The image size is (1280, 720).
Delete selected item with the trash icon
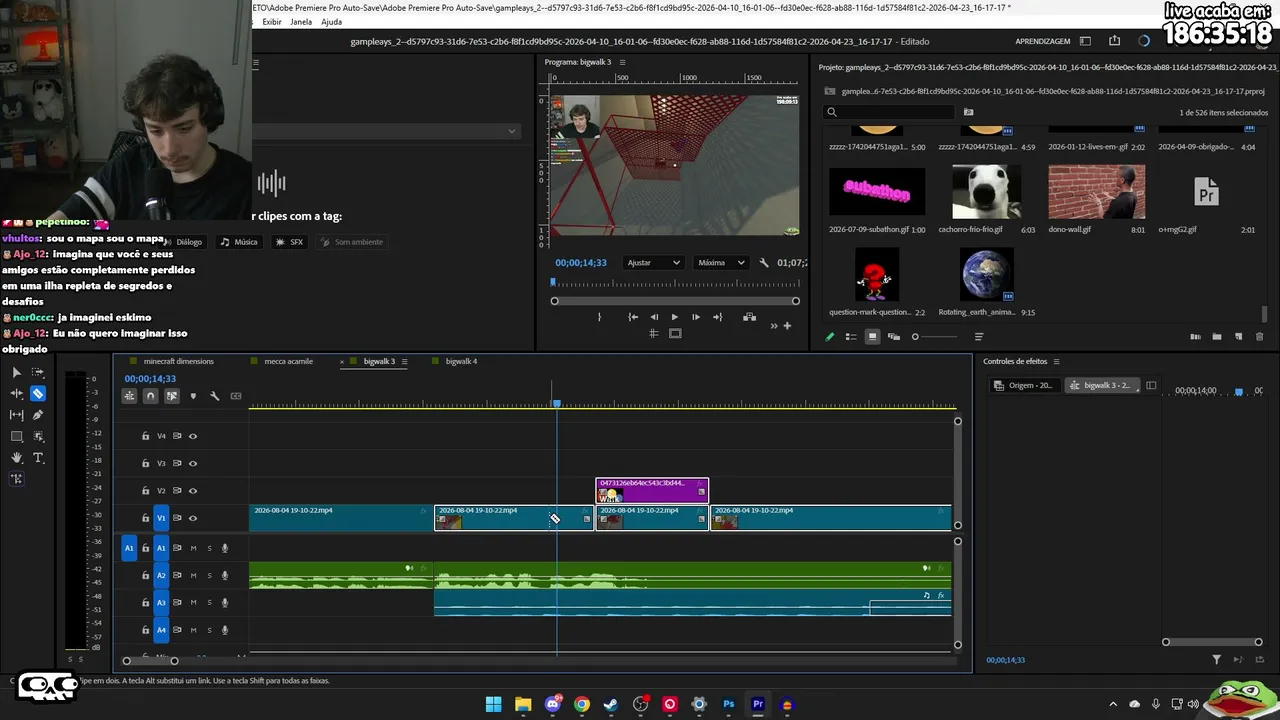[1260, 337]
